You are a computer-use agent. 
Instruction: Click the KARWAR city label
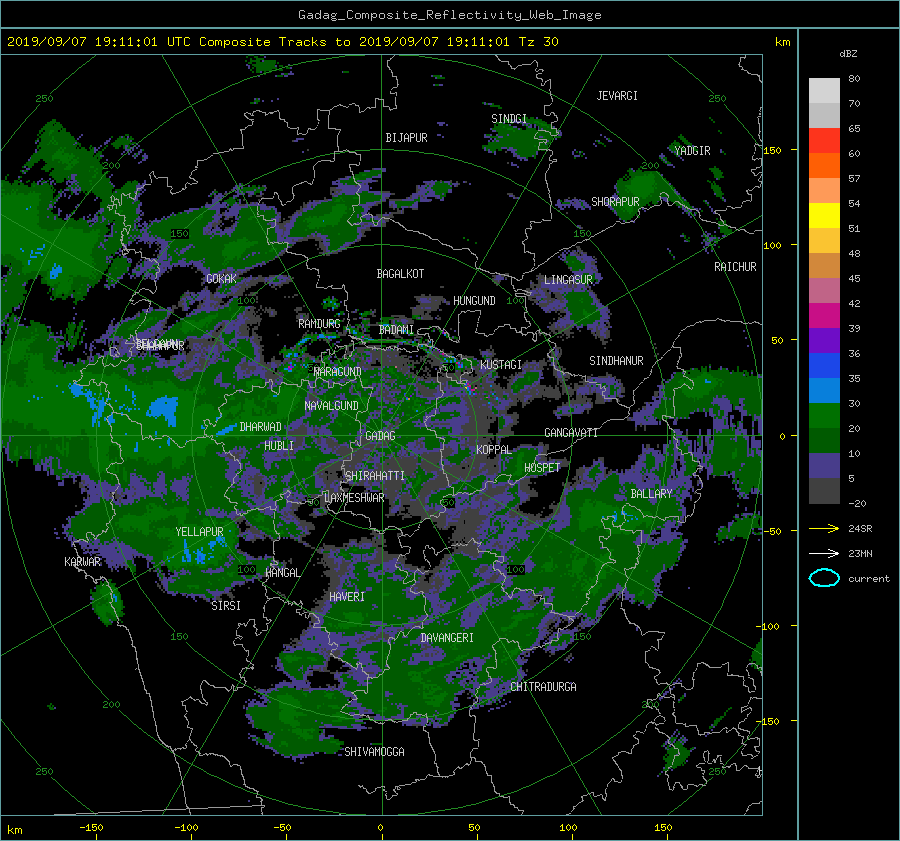coord(83,562)
